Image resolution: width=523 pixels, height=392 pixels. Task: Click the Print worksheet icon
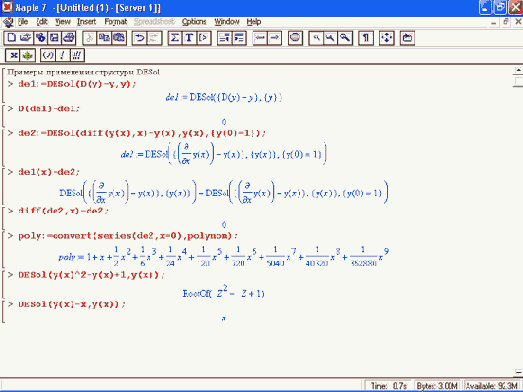pos(69,38)
